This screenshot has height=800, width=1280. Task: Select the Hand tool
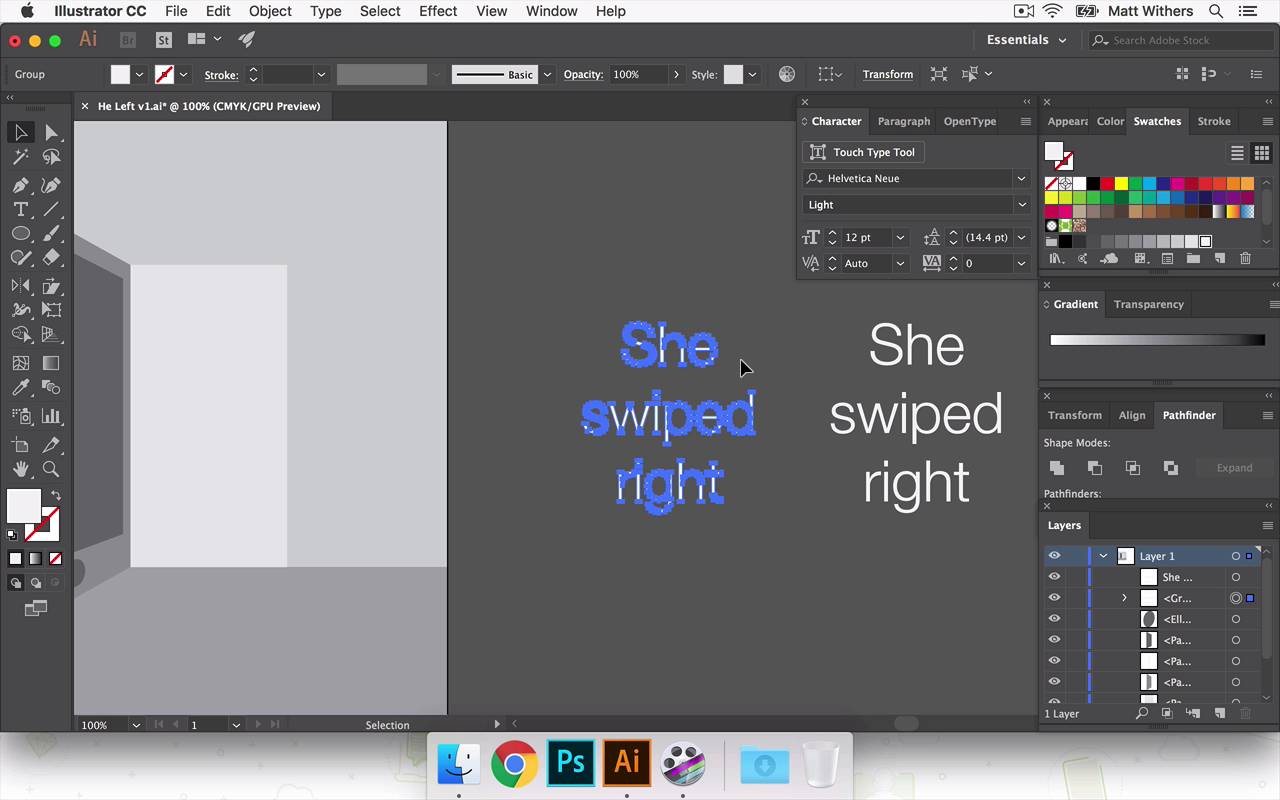pyautogui.click(x=20, y=469)
